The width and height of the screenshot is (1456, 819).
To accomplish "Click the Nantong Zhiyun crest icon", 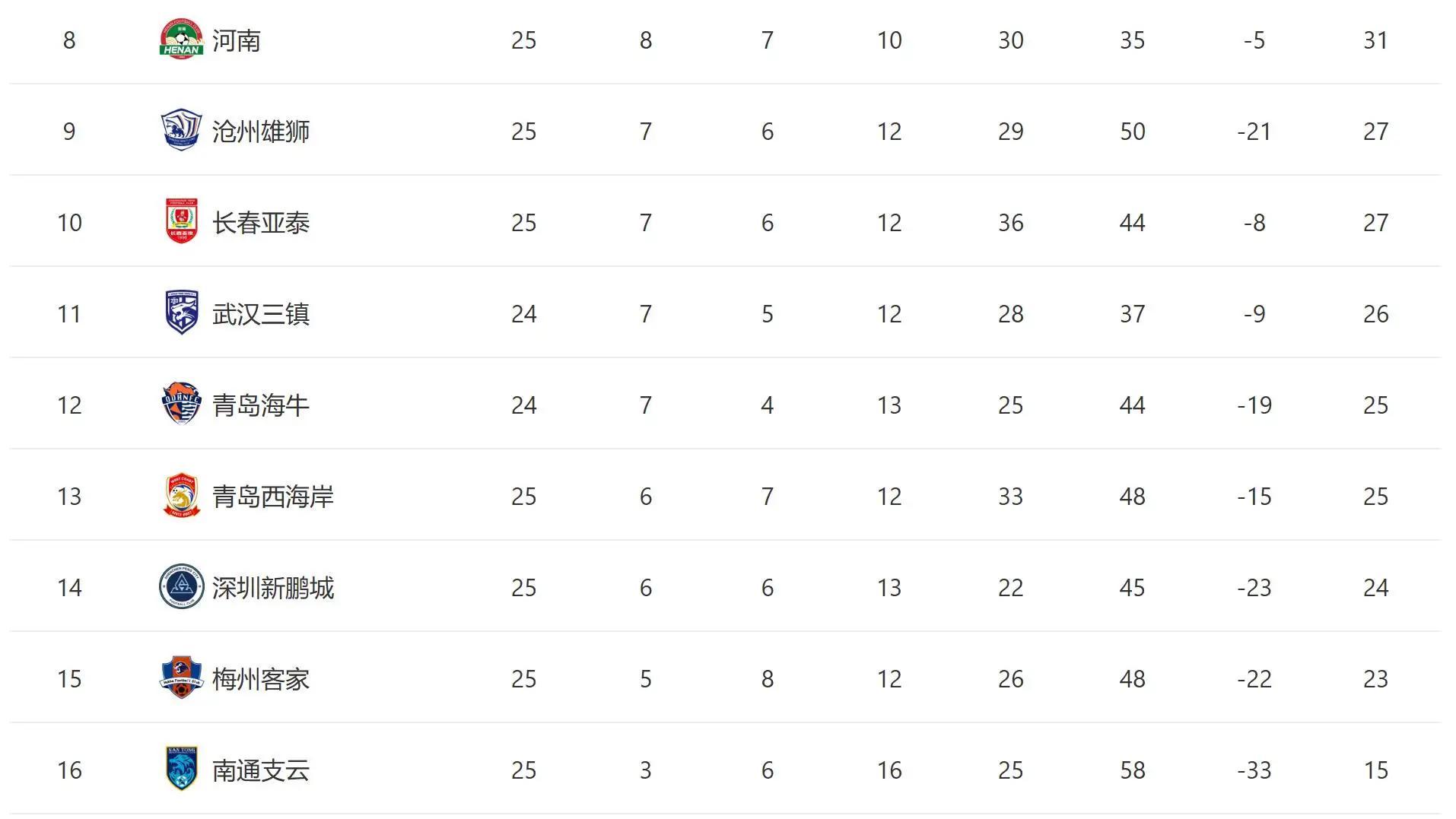I will pos(181,769).
